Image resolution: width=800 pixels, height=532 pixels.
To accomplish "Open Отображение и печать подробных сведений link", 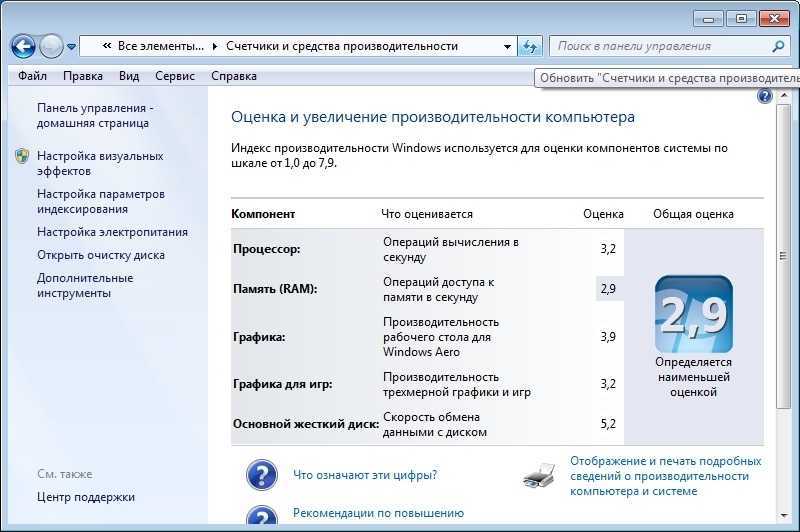I will 665,476.
